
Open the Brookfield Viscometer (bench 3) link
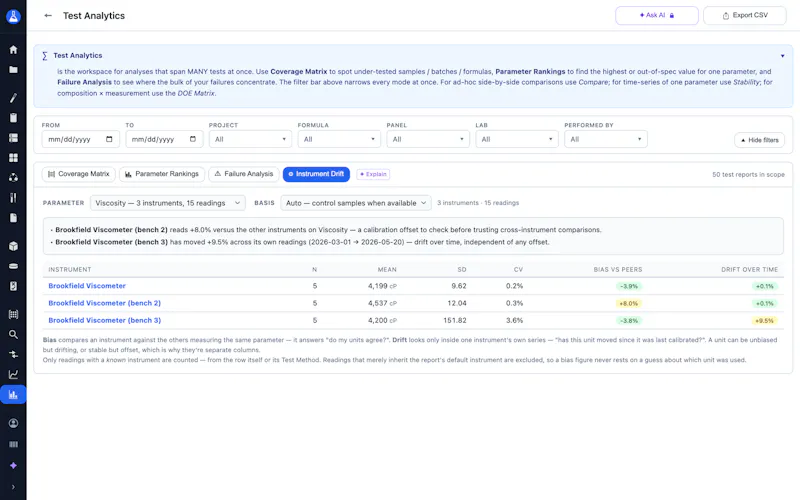click(x=105, y=320)
